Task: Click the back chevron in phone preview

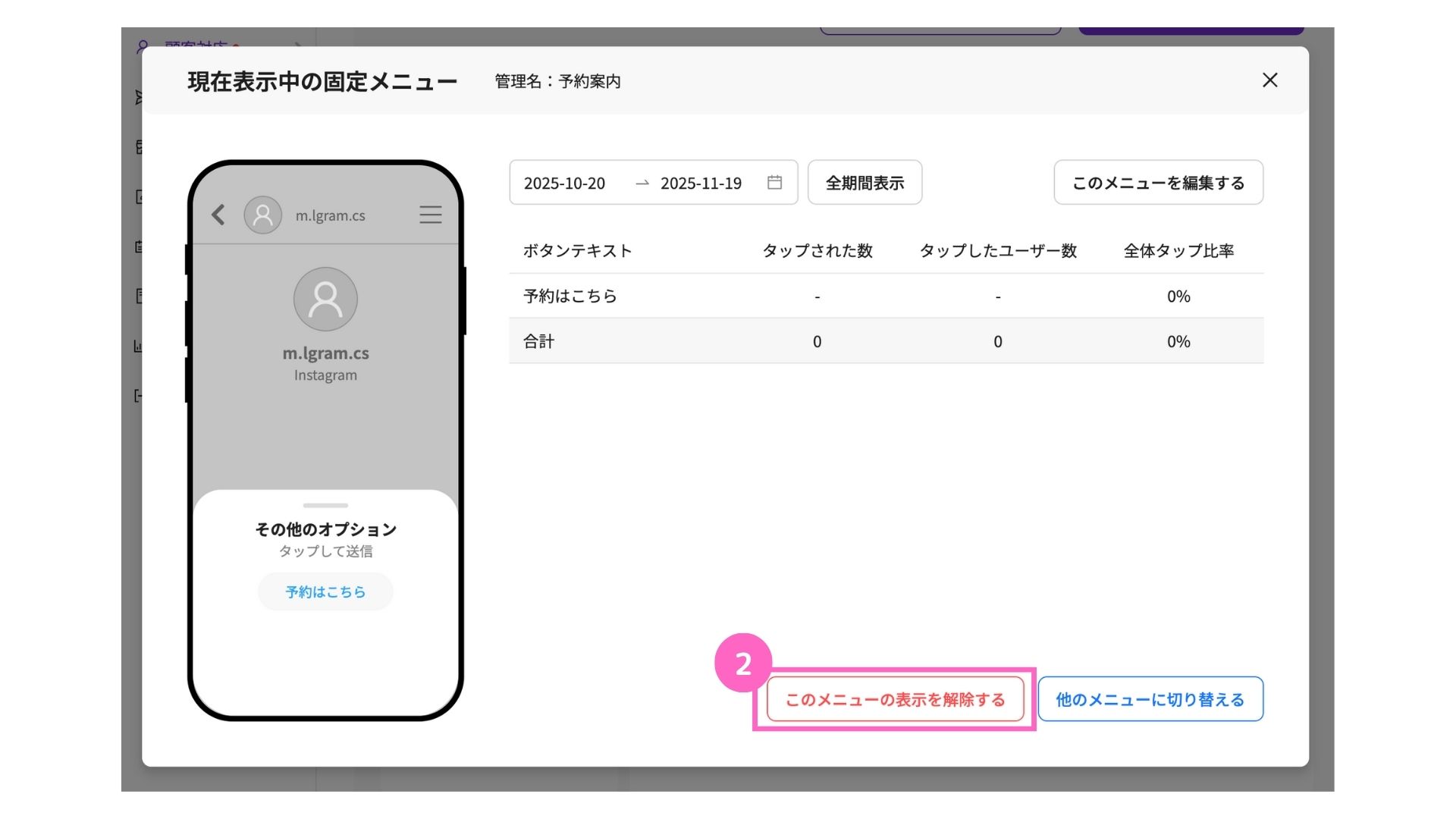Action: coord(218,215)
